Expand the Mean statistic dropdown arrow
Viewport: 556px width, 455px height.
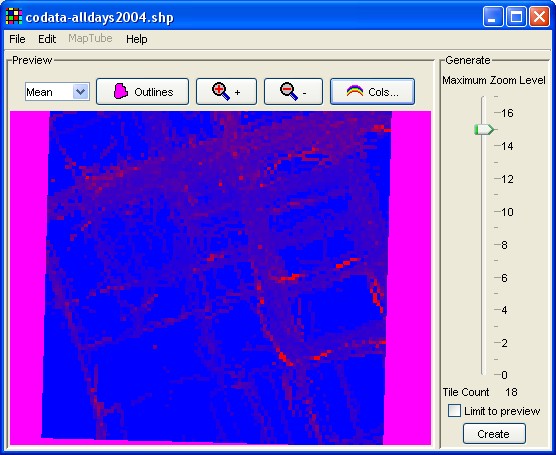80,91
